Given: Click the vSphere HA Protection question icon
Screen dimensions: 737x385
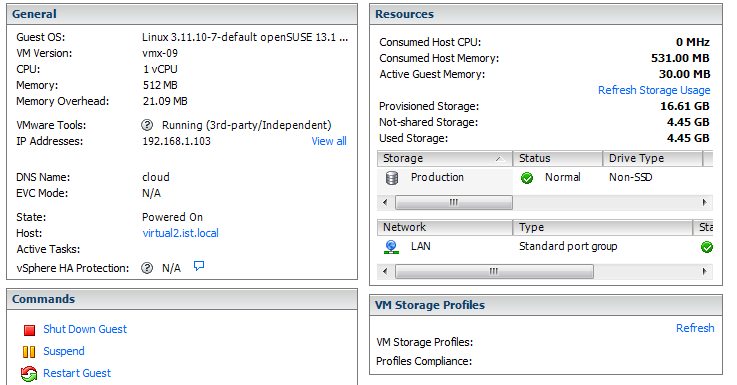Looking at the screenshot, I should tap(147, 268).
